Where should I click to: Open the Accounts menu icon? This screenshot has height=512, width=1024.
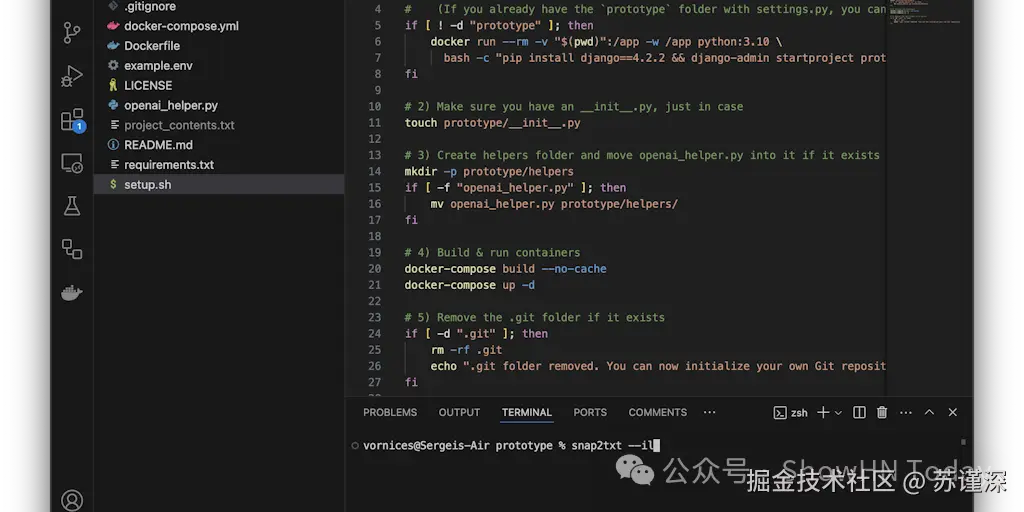(x=72, y=500)
